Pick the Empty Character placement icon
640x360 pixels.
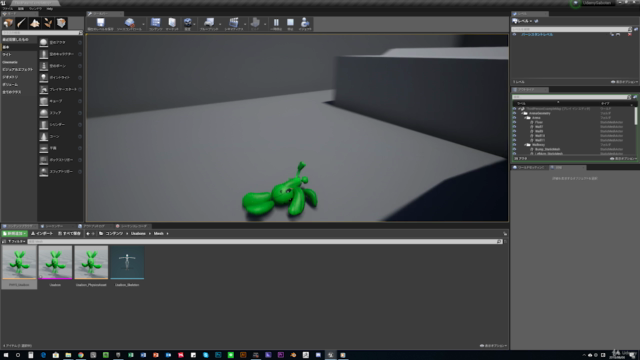coord(44,54)
